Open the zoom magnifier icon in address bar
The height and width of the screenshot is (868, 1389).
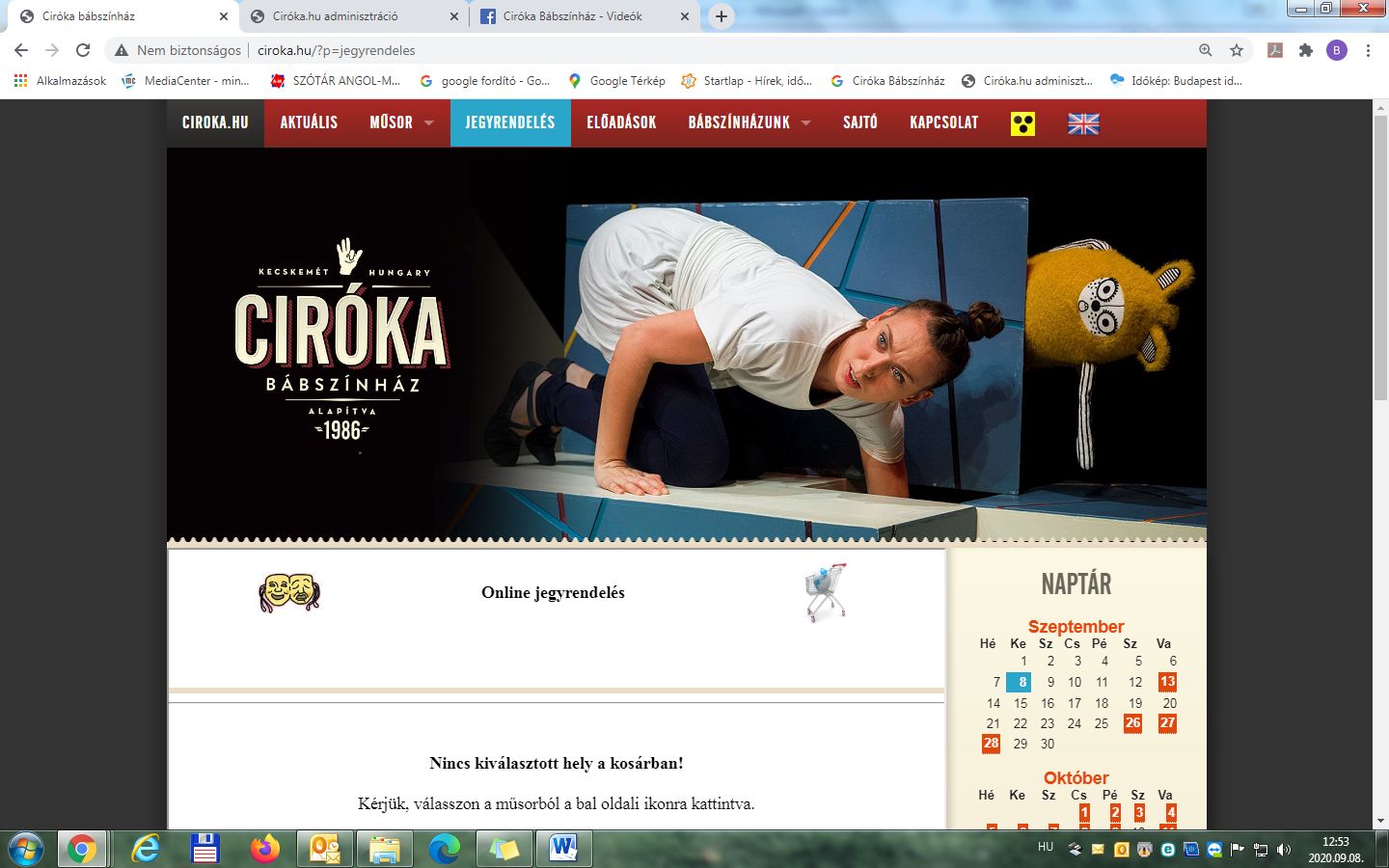[x=1206, y=50]
